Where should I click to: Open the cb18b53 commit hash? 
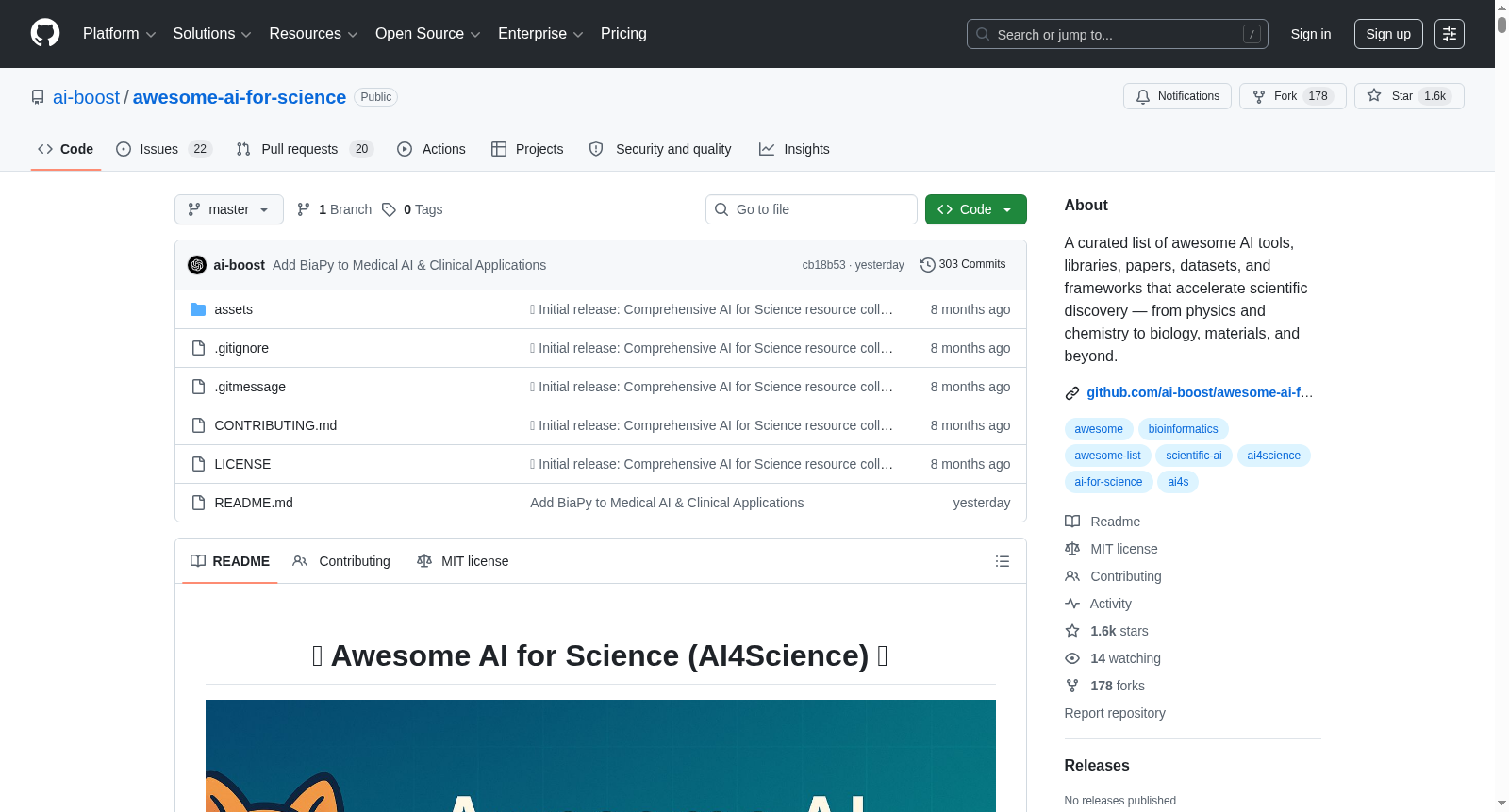click(823, 265)
